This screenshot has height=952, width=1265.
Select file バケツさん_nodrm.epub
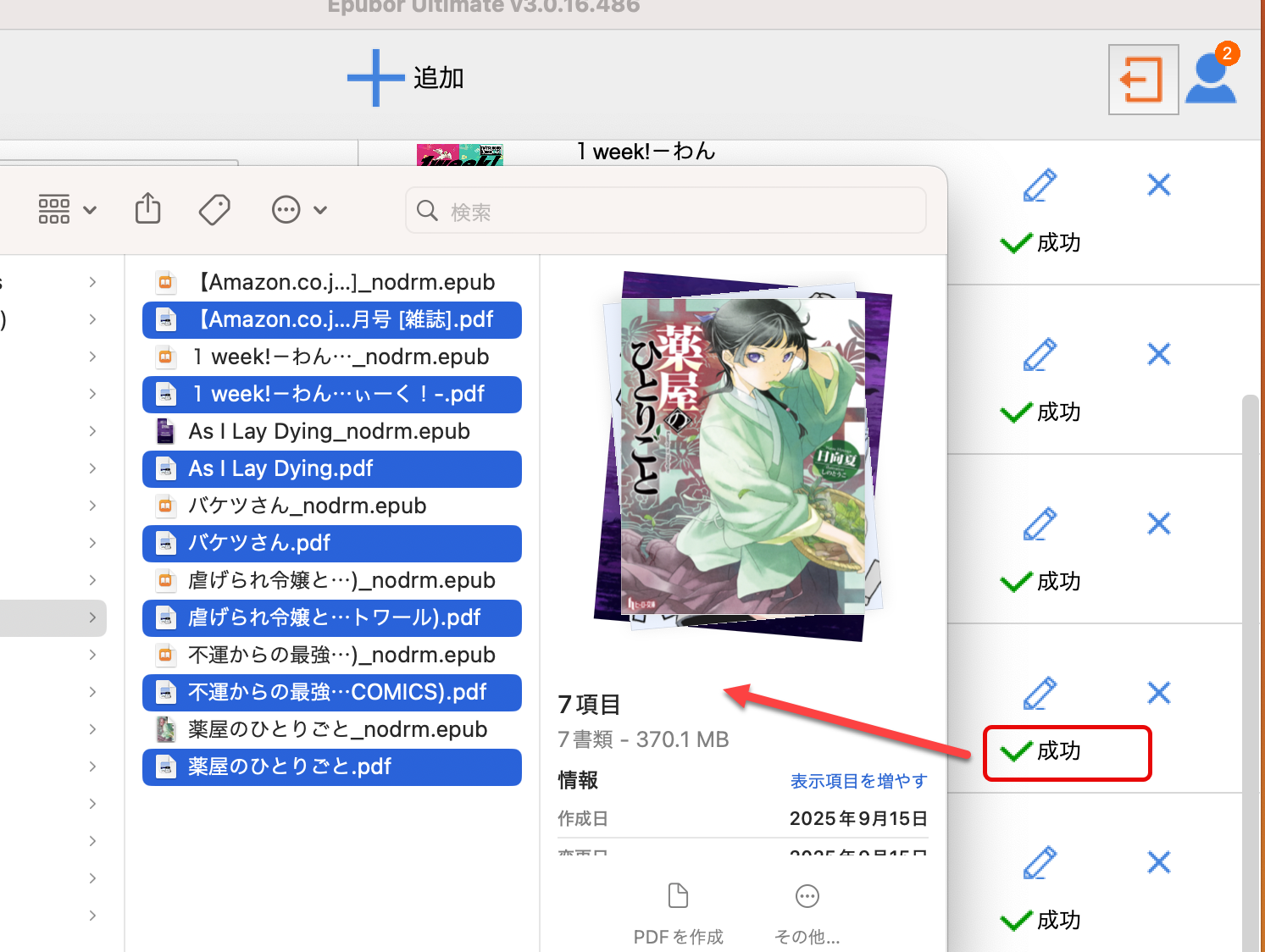(x=332, y=506)
